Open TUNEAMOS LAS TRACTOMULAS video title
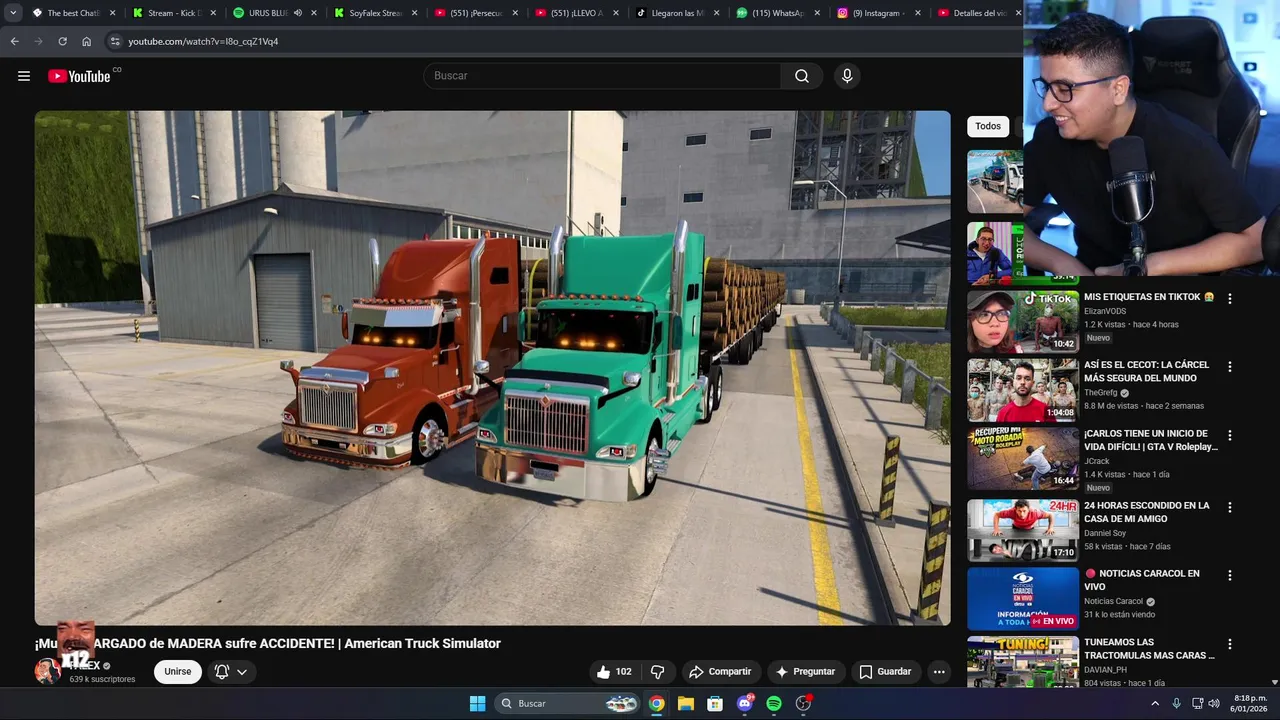 coord(1149,649)
